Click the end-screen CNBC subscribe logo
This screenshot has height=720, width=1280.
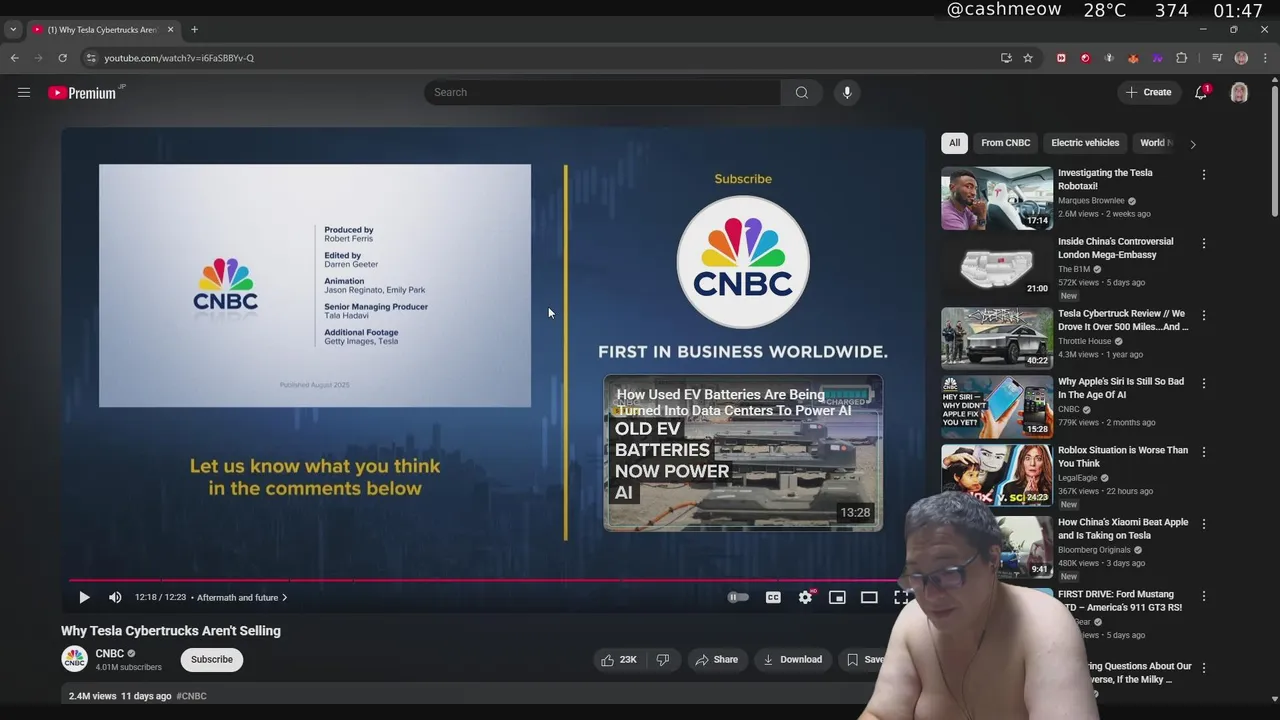pos(743,262)
